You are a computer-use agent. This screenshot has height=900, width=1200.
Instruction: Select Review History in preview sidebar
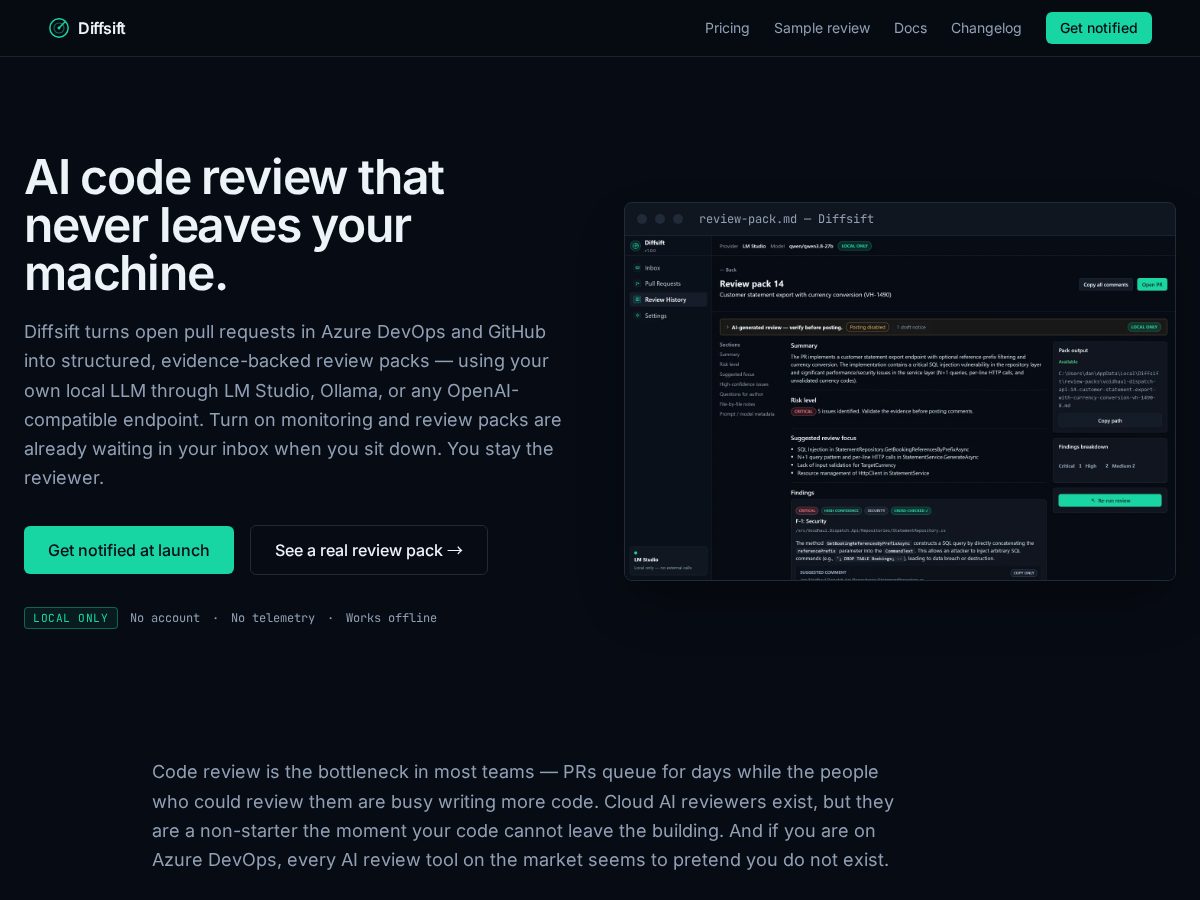pyautogui.click(x=668, y=299)
